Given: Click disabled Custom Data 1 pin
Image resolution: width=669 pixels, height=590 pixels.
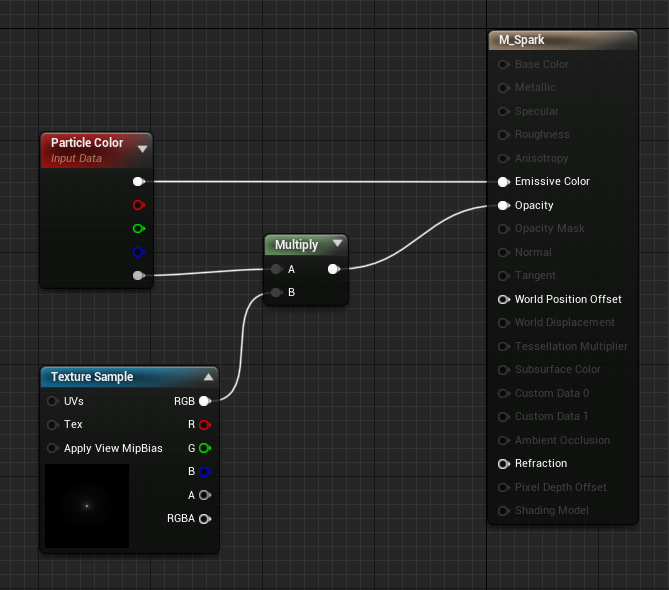Looking at the screenshot, I should tap(504, 417).
